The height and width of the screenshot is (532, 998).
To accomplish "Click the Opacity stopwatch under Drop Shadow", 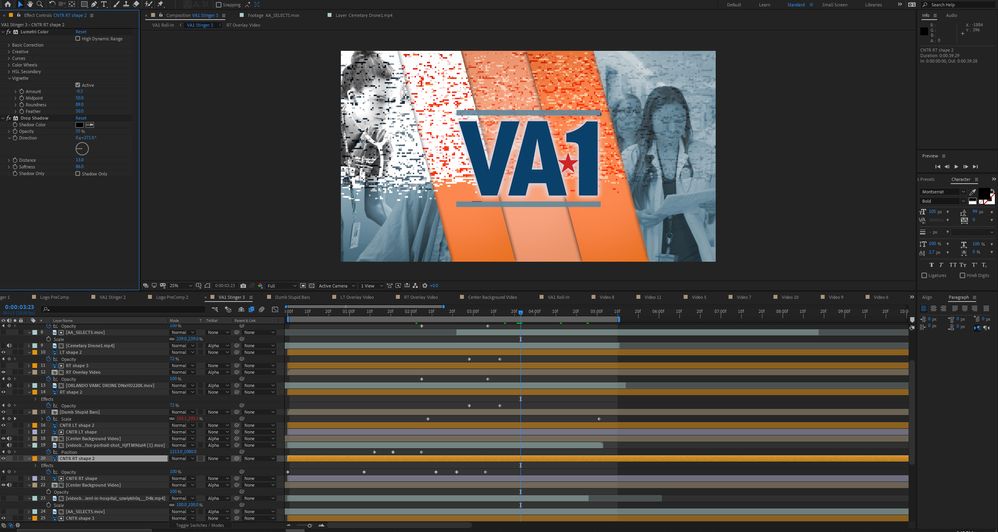I will pyautogui.click(x=15, y=131).
